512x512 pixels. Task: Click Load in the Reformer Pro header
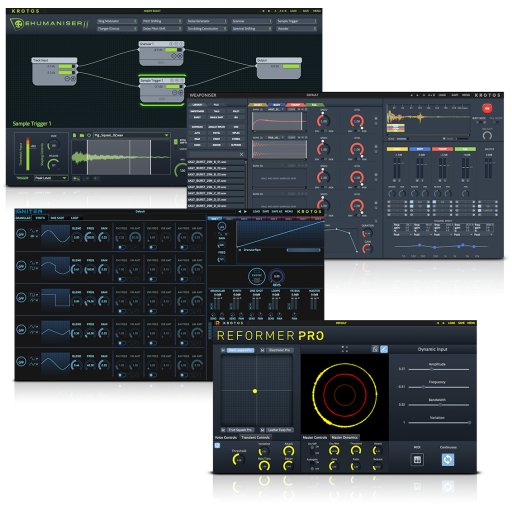click(x=451, y=323)
